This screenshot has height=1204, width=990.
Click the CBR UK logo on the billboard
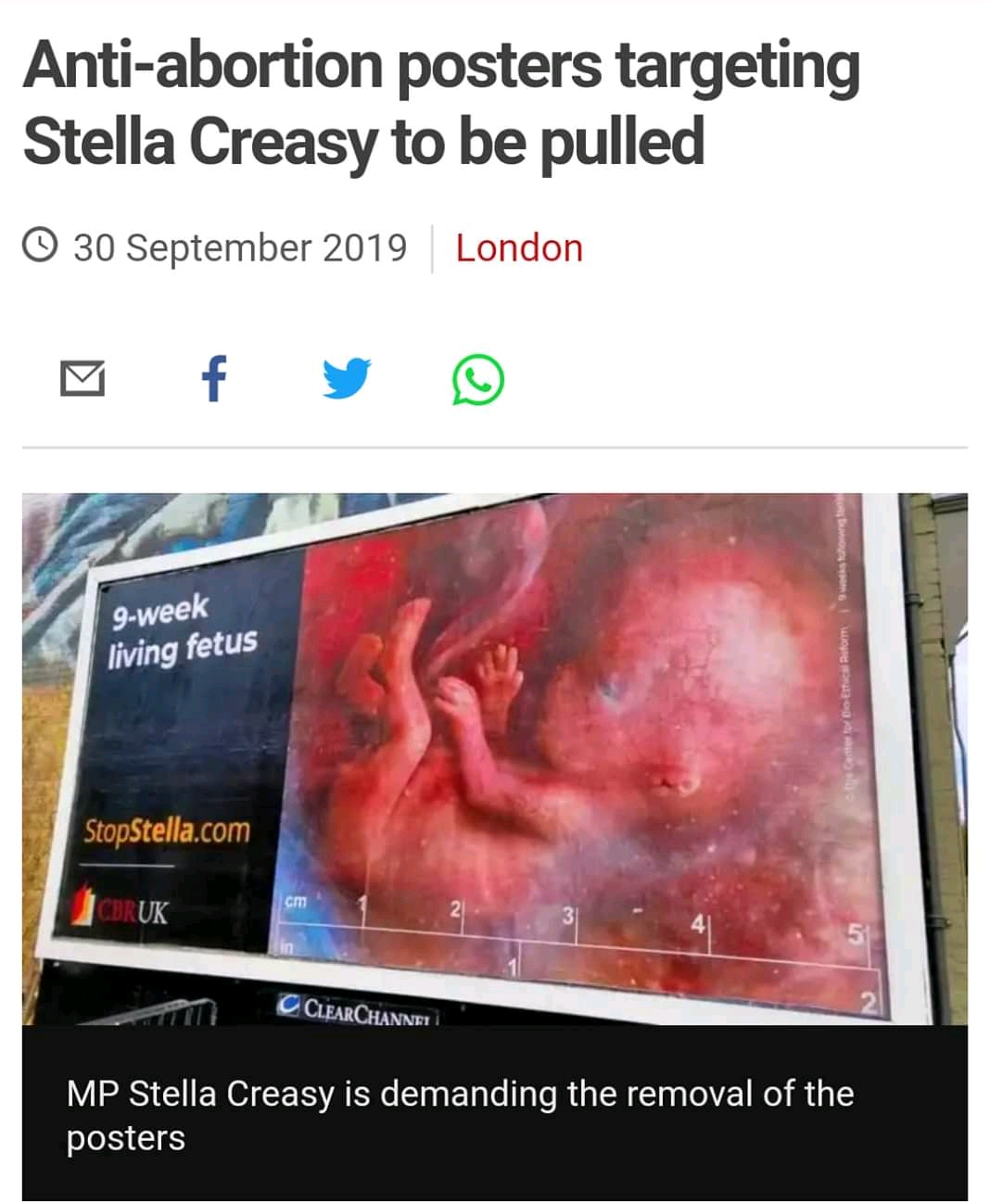coord(123,908)
